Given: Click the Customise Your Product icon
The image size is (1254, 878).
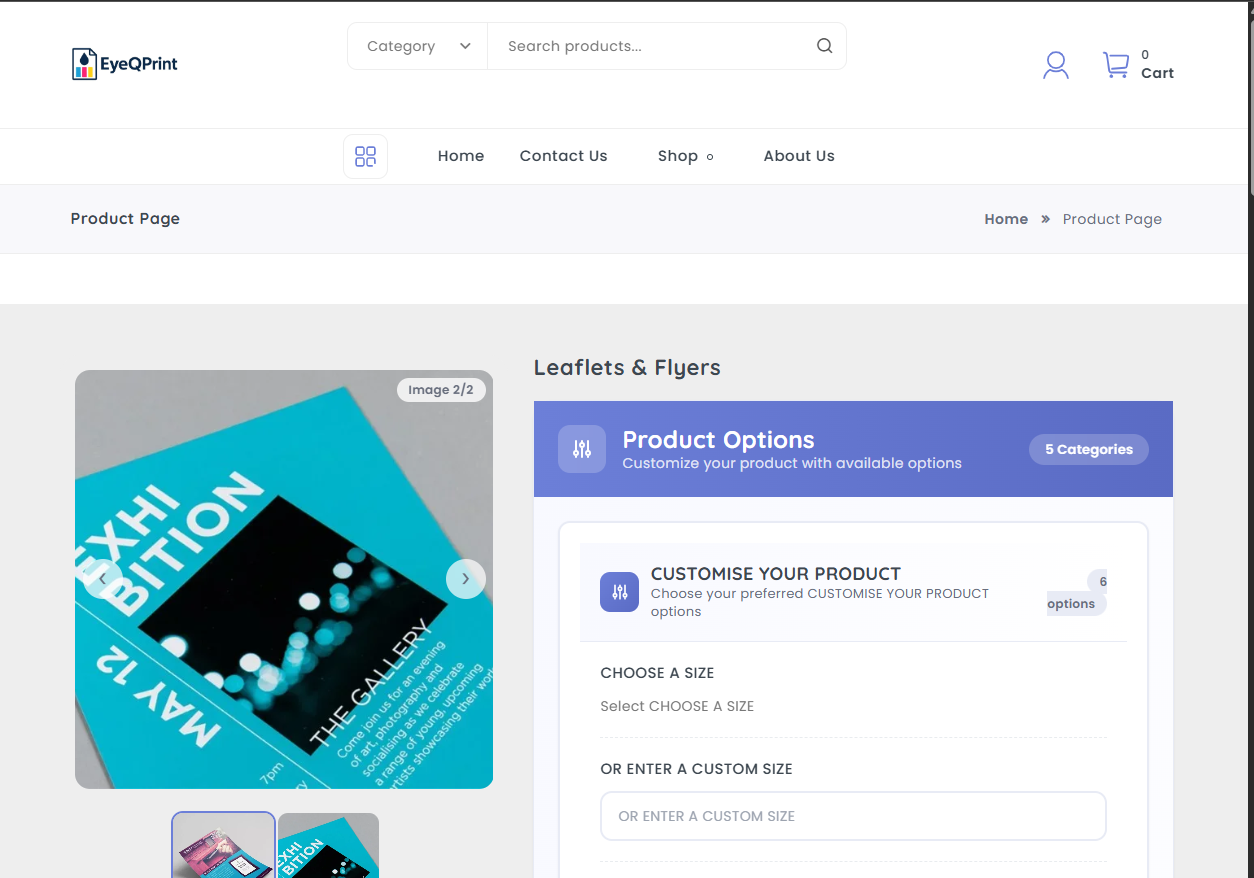Looking at the screenshot, I should pos(619,592).
